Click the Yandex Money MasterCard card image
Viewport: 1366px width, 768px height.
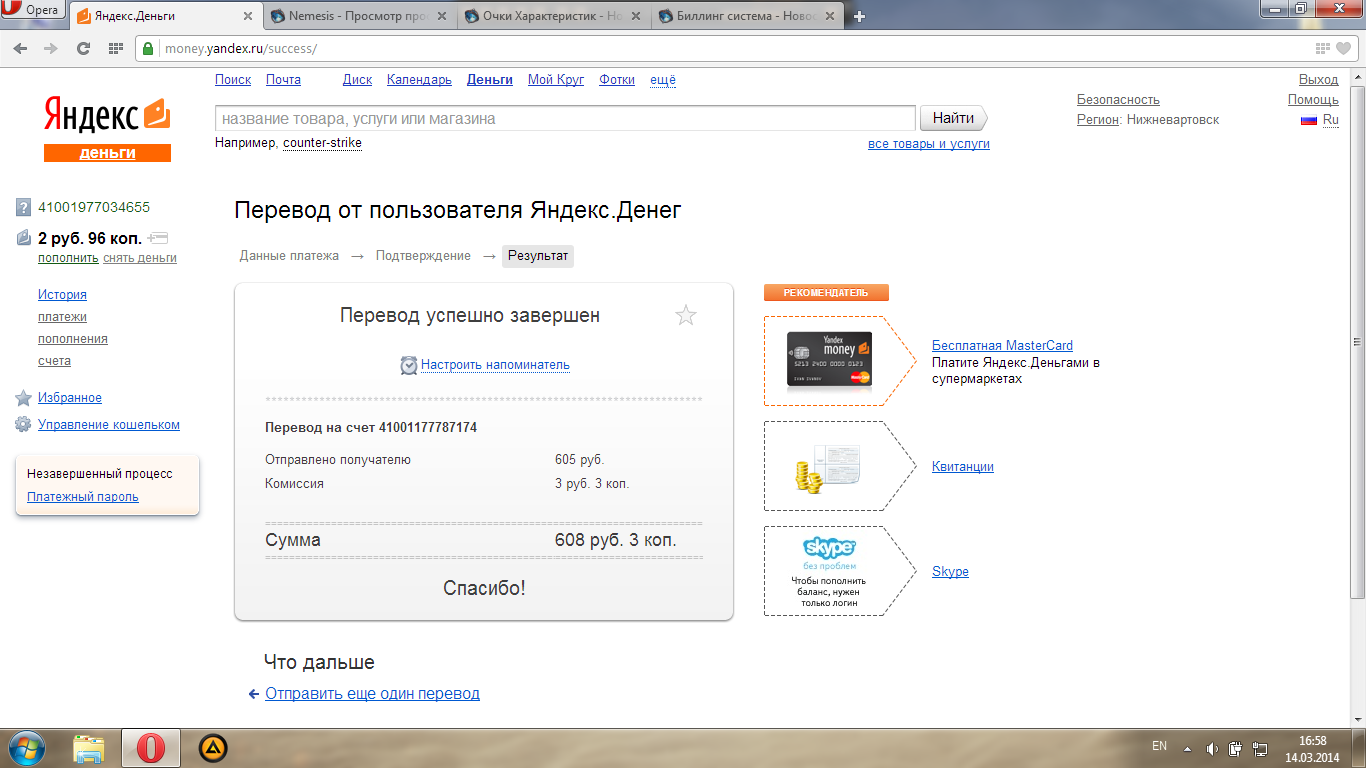[x=830, y=361]
